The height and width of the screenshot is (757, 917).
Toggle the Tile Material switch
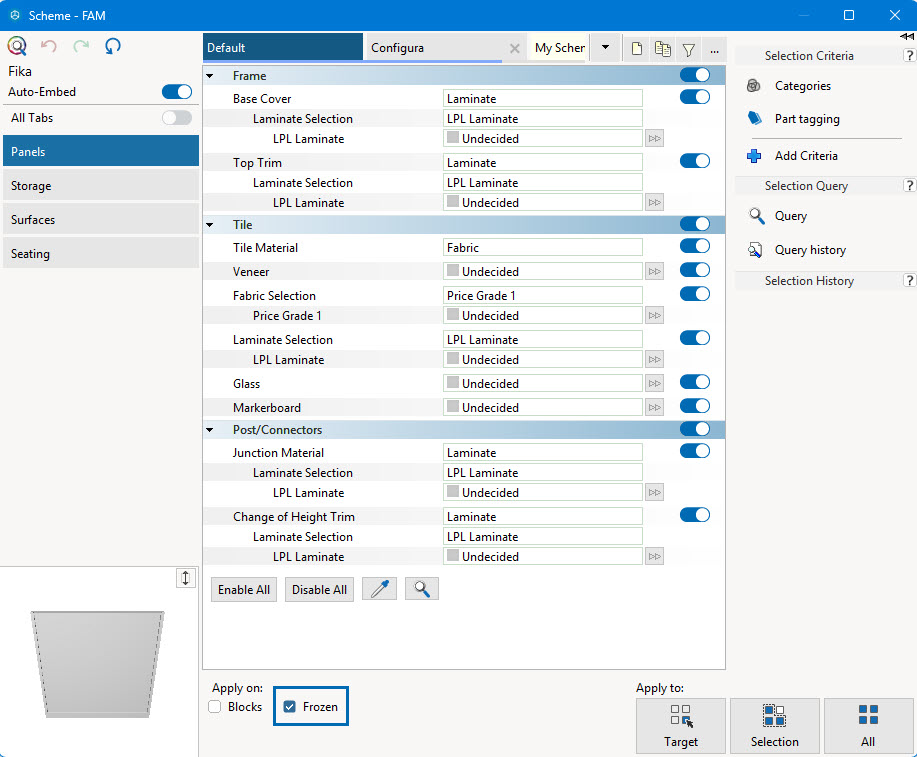click(x=695, y=246)
